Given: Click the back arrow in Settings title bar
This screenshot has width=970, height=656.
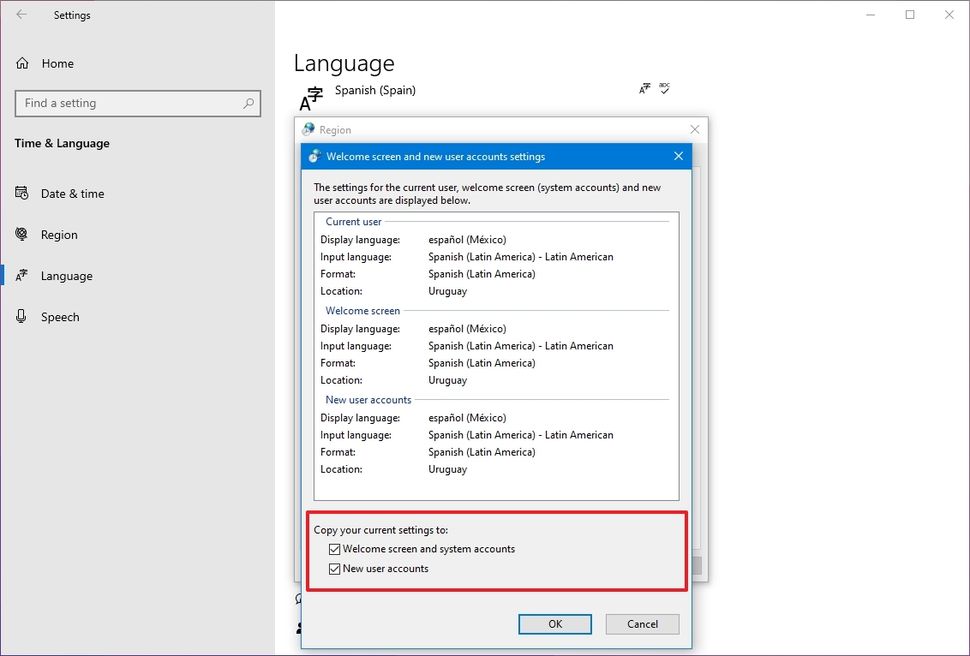Looking at the screenshot, I should click(20, 15).
